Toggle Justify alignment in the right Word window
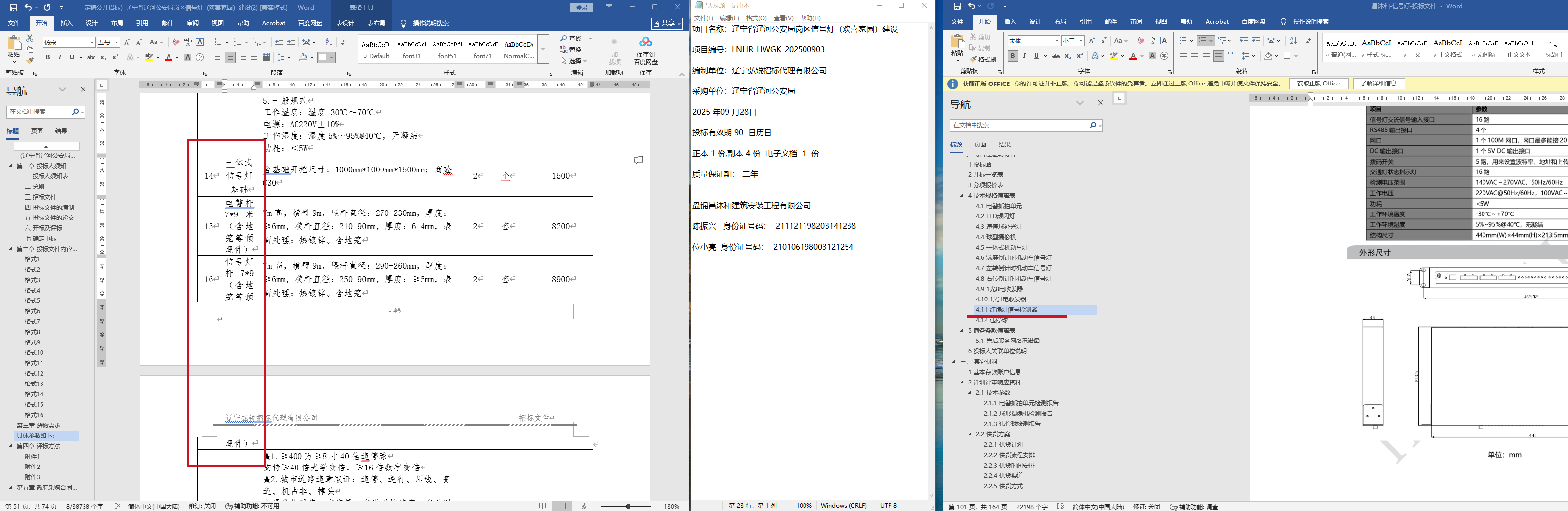Viewport: 1568px width, 511px height. point(1219,56)
